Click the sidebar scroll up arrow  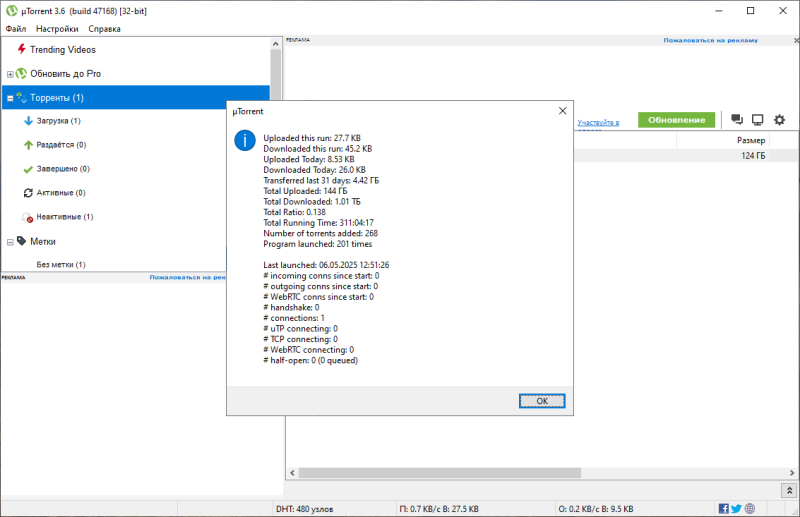click(276, 44)
